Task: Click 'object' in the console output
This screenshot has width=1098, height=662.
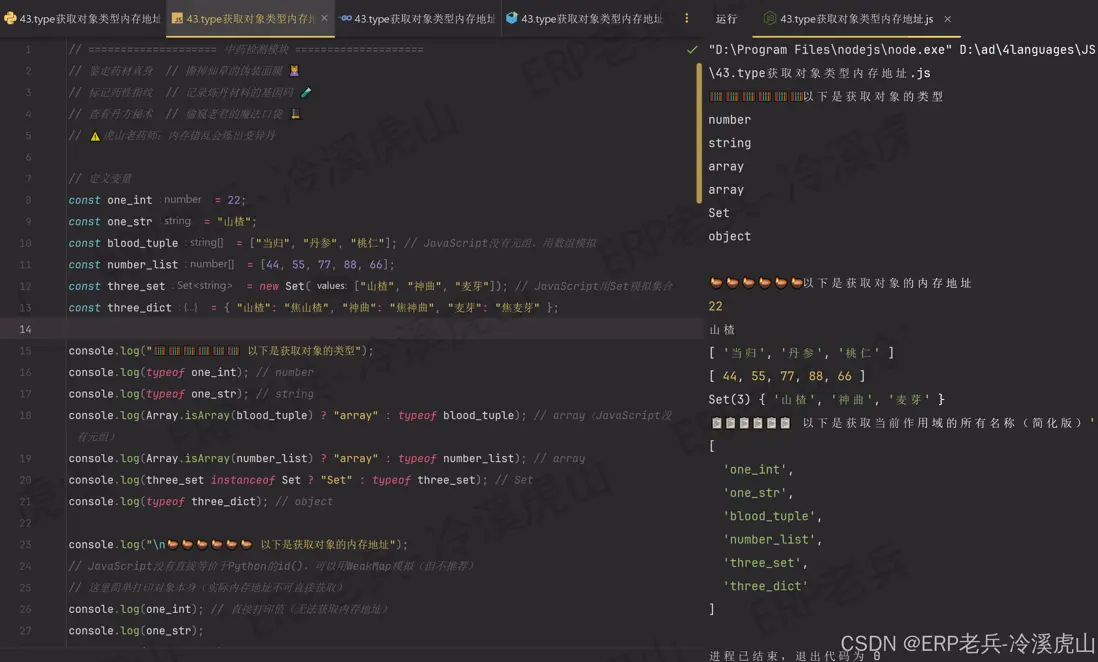Action: click(729, 236)
